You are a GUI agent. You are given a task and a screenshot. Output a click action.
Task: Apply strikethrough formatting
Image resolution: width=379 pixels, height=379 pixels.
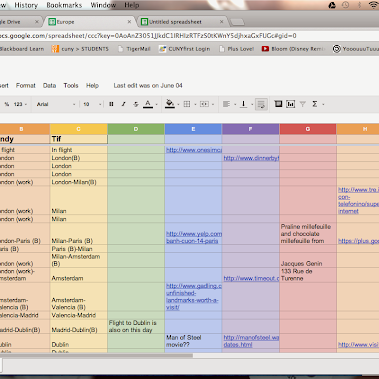(135, 104)
